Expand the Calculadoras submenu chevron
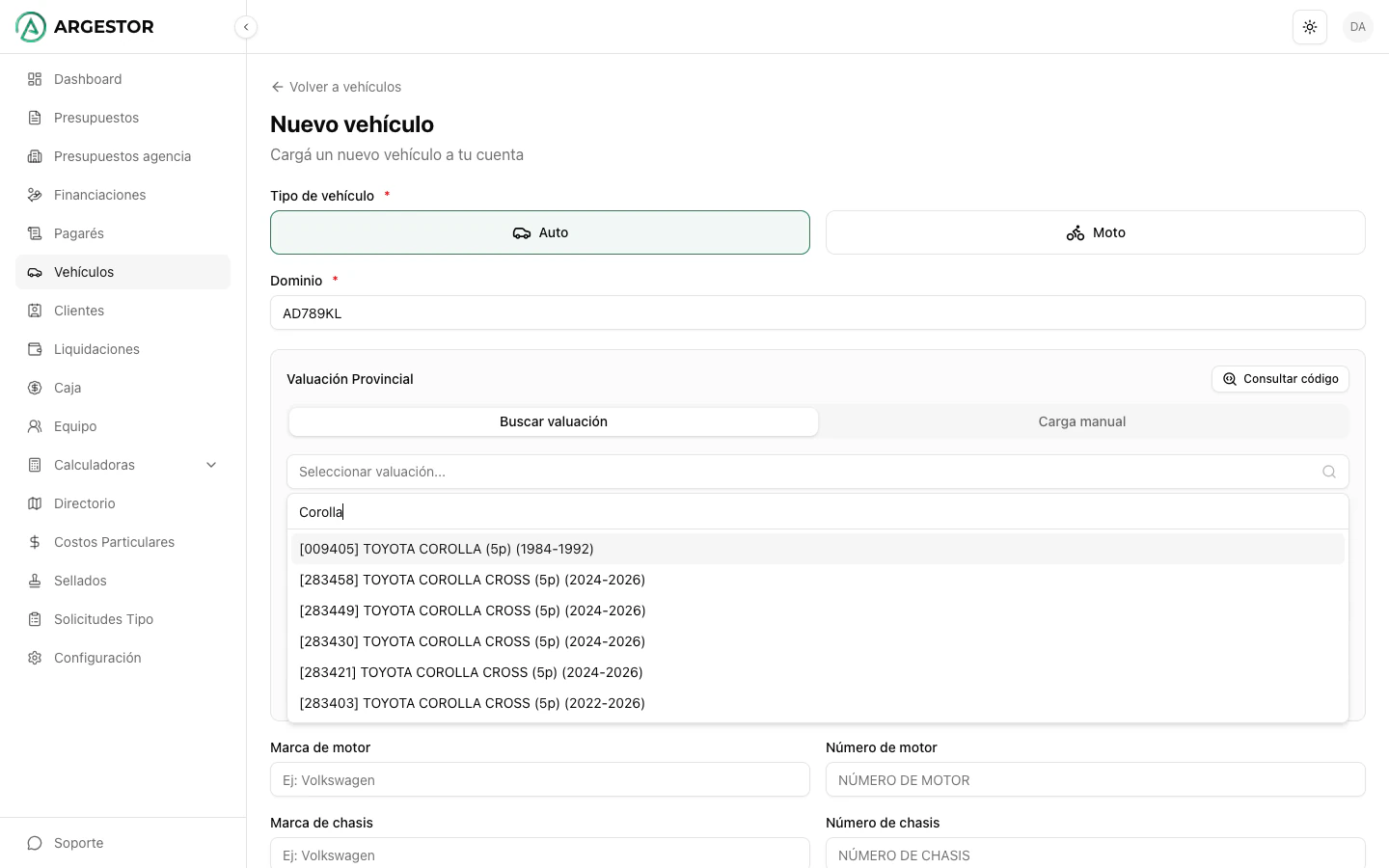The image size is (1389, 868). [x=211, y=465]
